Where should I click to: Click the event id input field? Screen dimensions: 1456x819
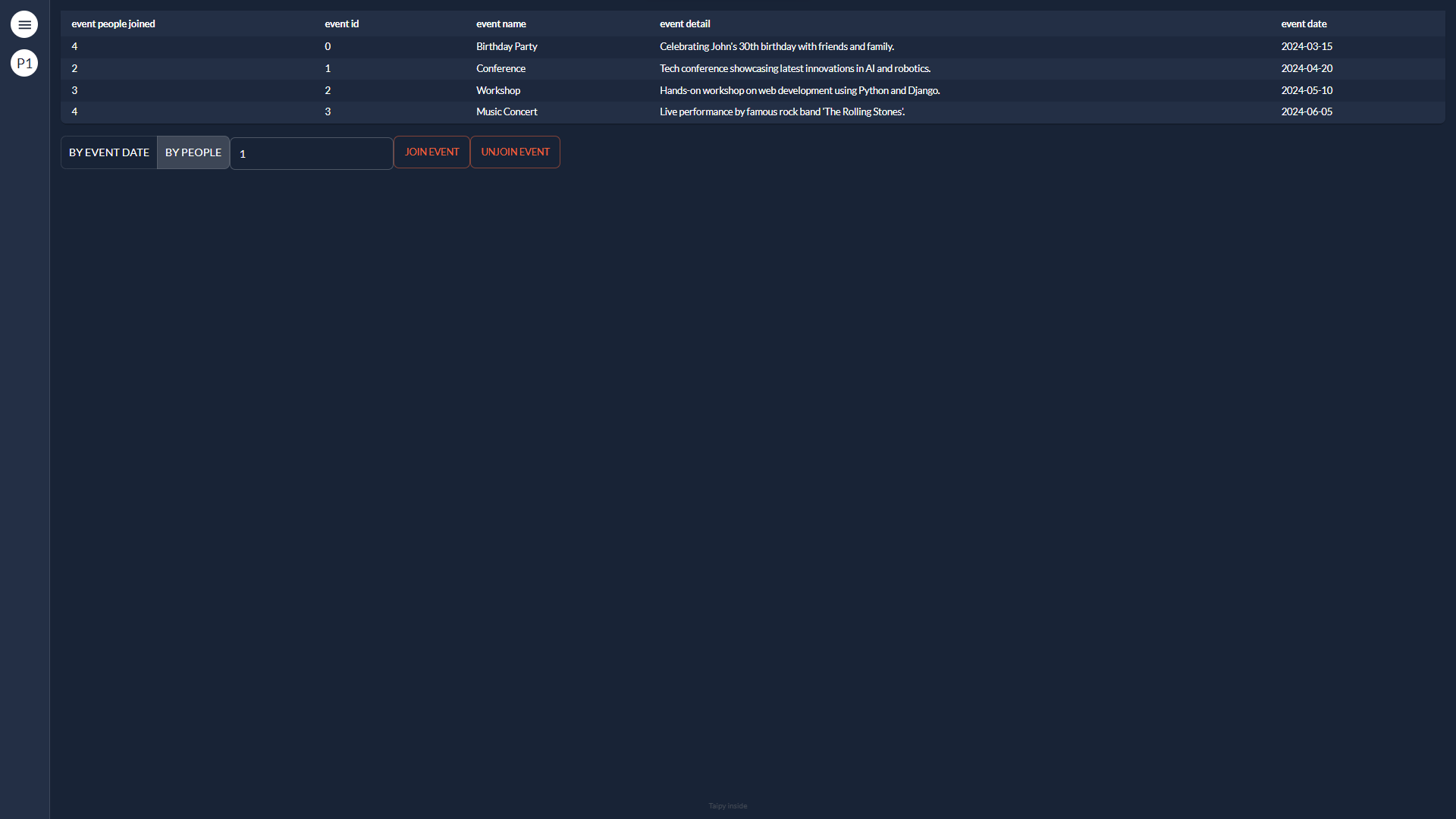[311, 153]
